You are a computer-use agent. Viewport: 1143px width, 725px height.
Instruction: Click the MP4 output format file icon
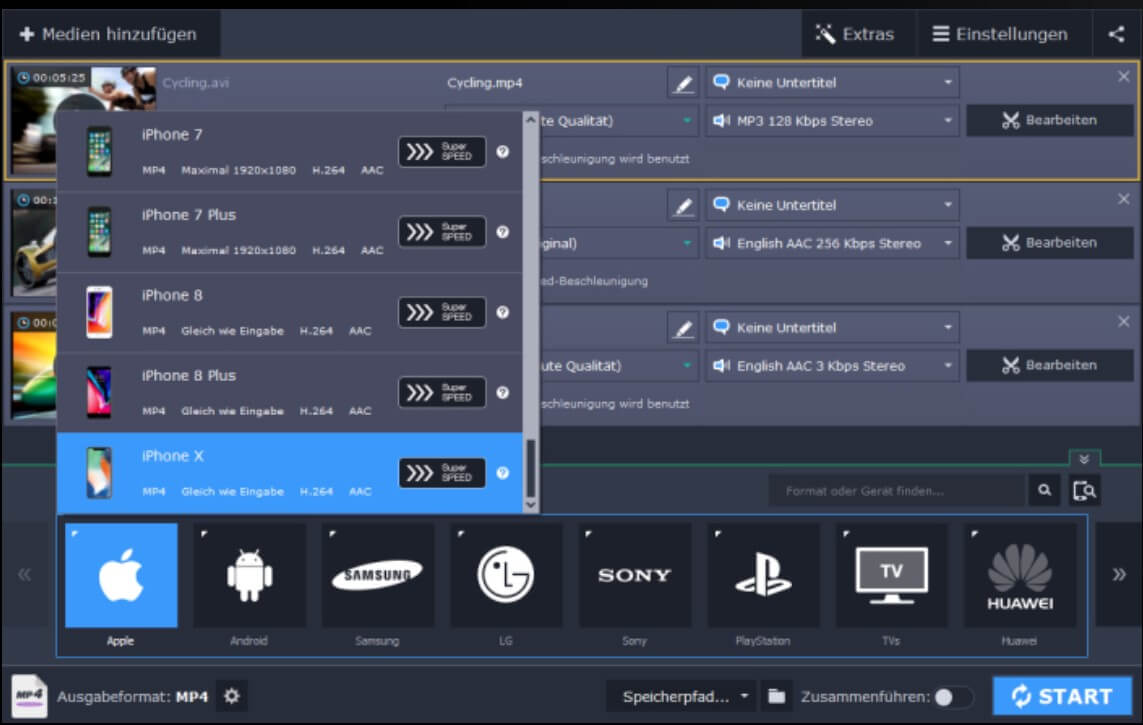point(29,697)
